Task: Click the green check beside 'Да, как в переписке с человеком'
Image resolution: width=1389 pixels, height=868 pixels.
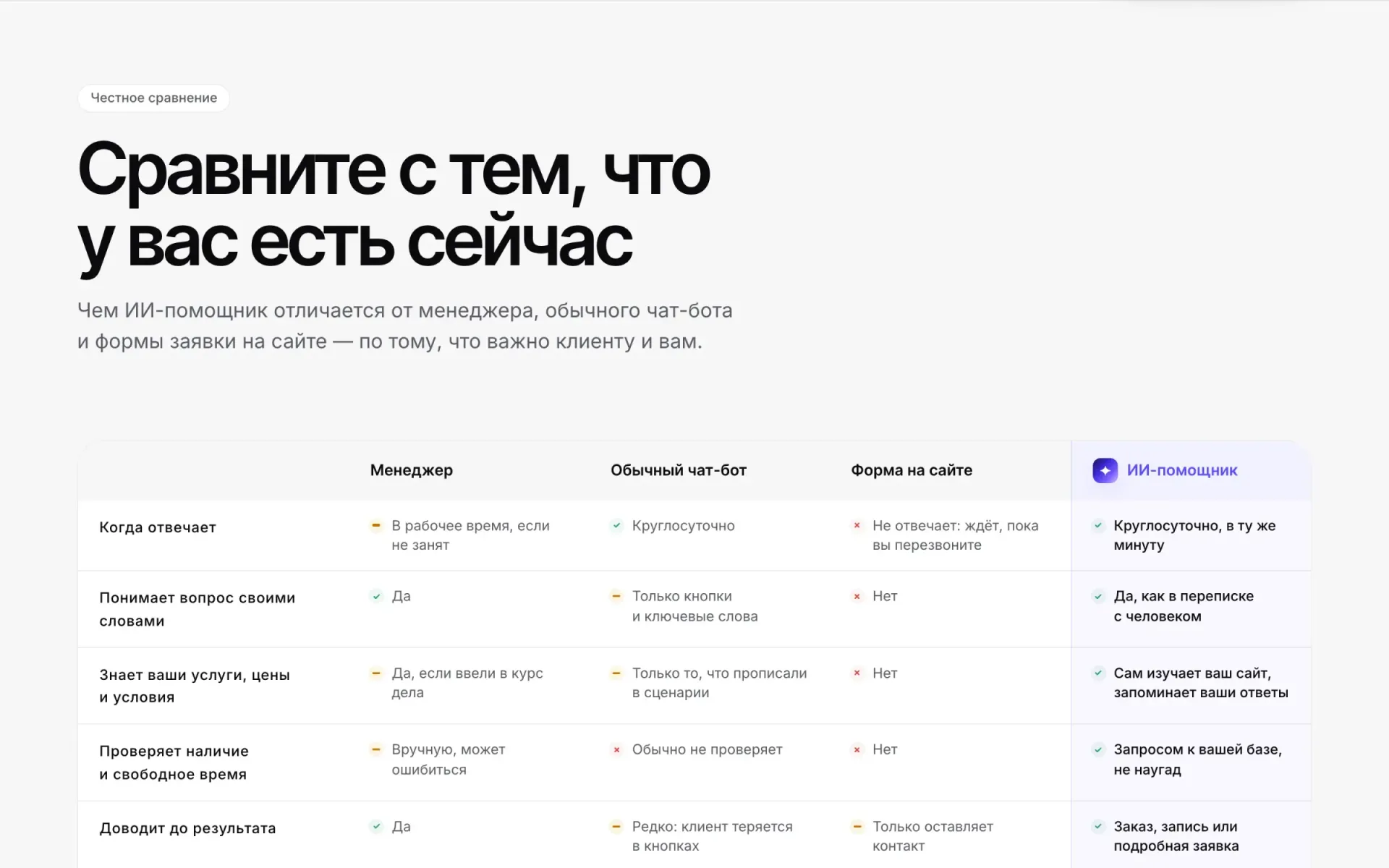Action: (x=1098, y=596)
